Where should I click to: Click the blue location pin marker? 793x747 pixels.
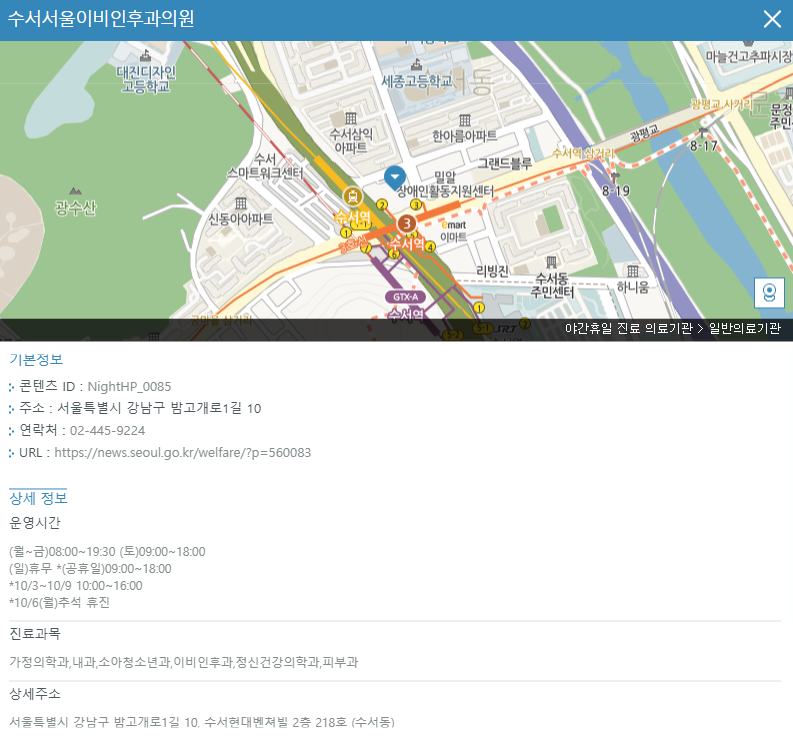click(x=395, y=178)
